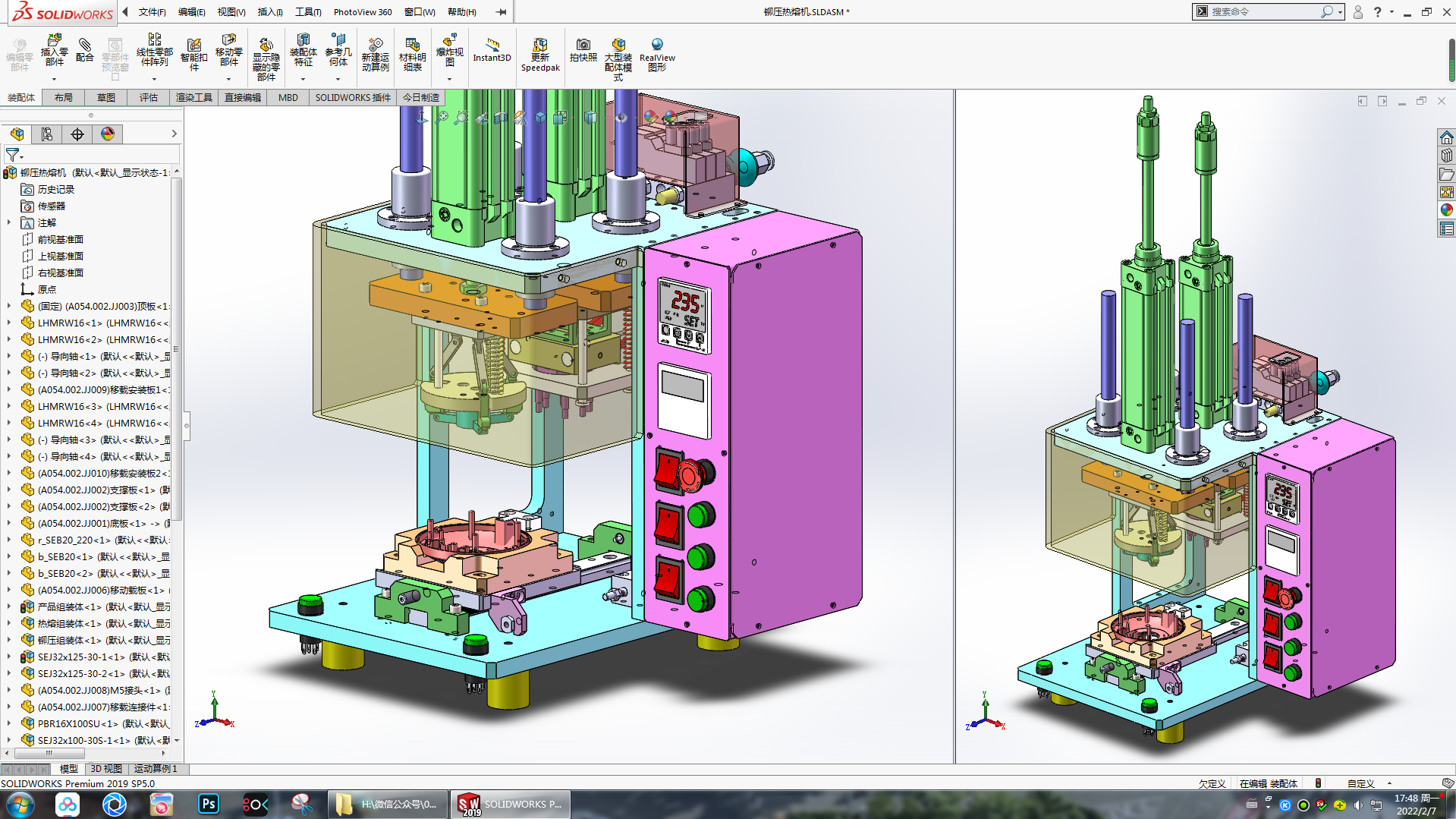Open the ConfigurationManager tab with crosshair icon

(x=77, y=134)
